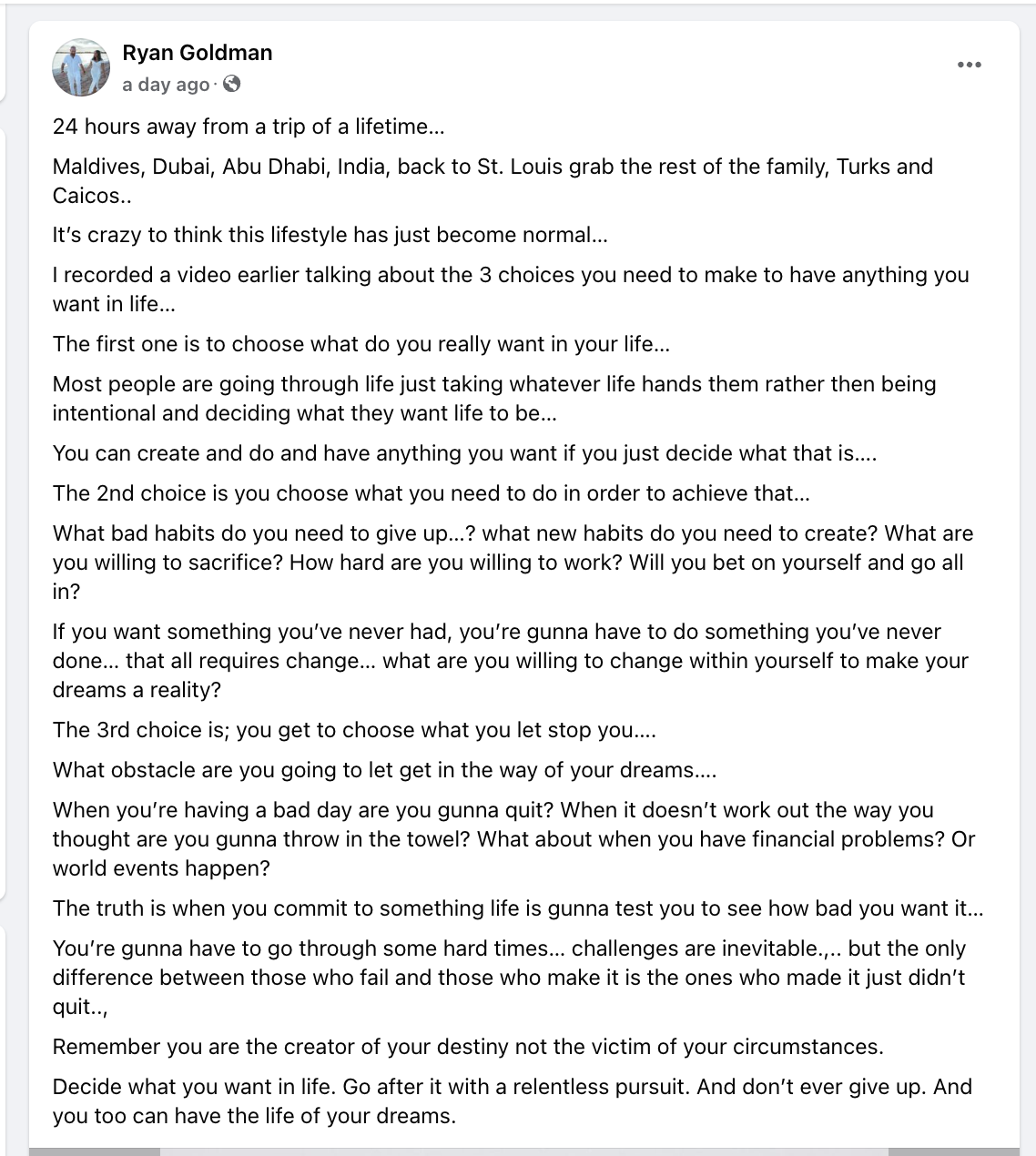The image size is (1036, 1156).
Task: Click the 'Remember you are the creator' line
Action: coord(468,1047)
